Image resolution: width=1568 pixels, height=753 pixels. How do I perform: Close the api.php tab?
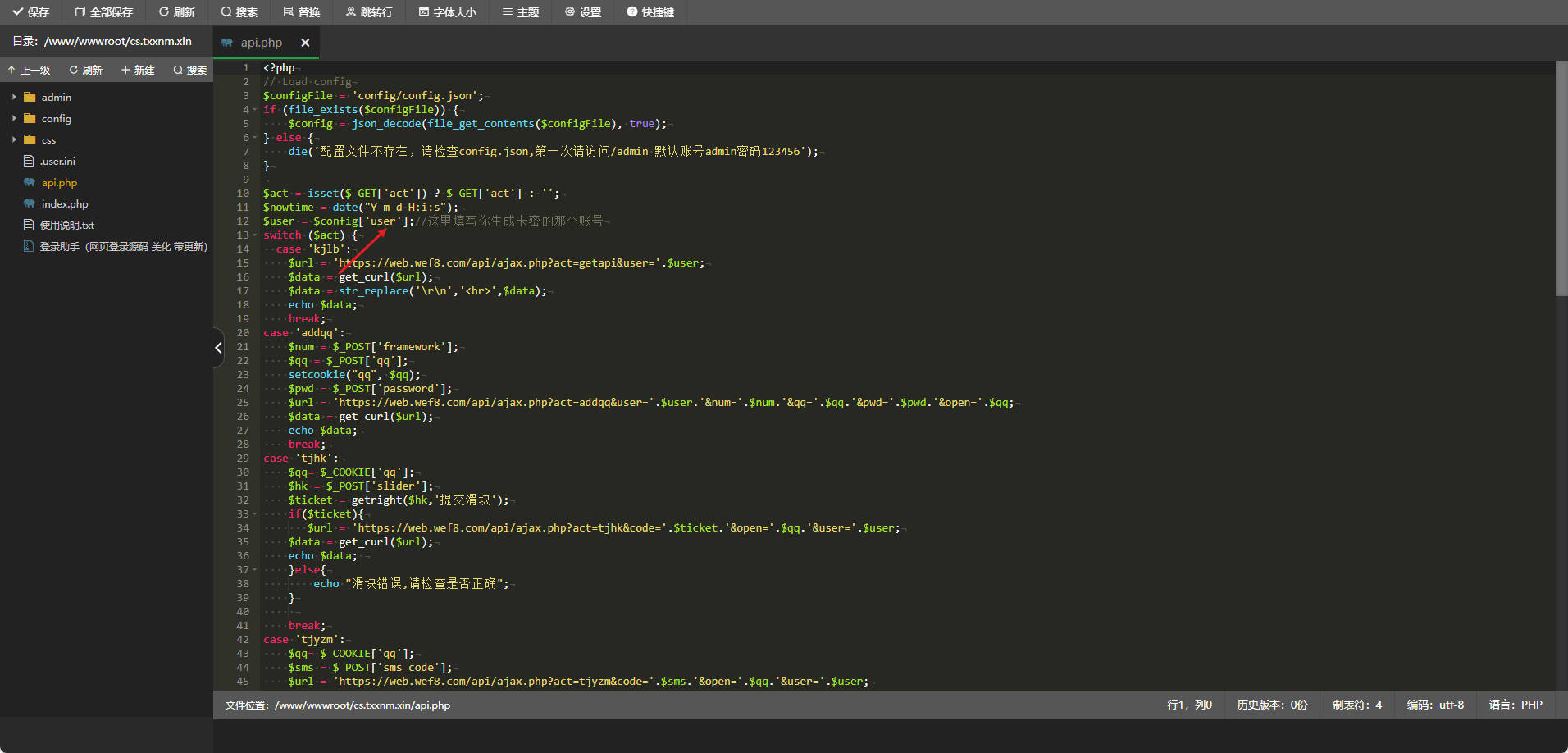305,43
